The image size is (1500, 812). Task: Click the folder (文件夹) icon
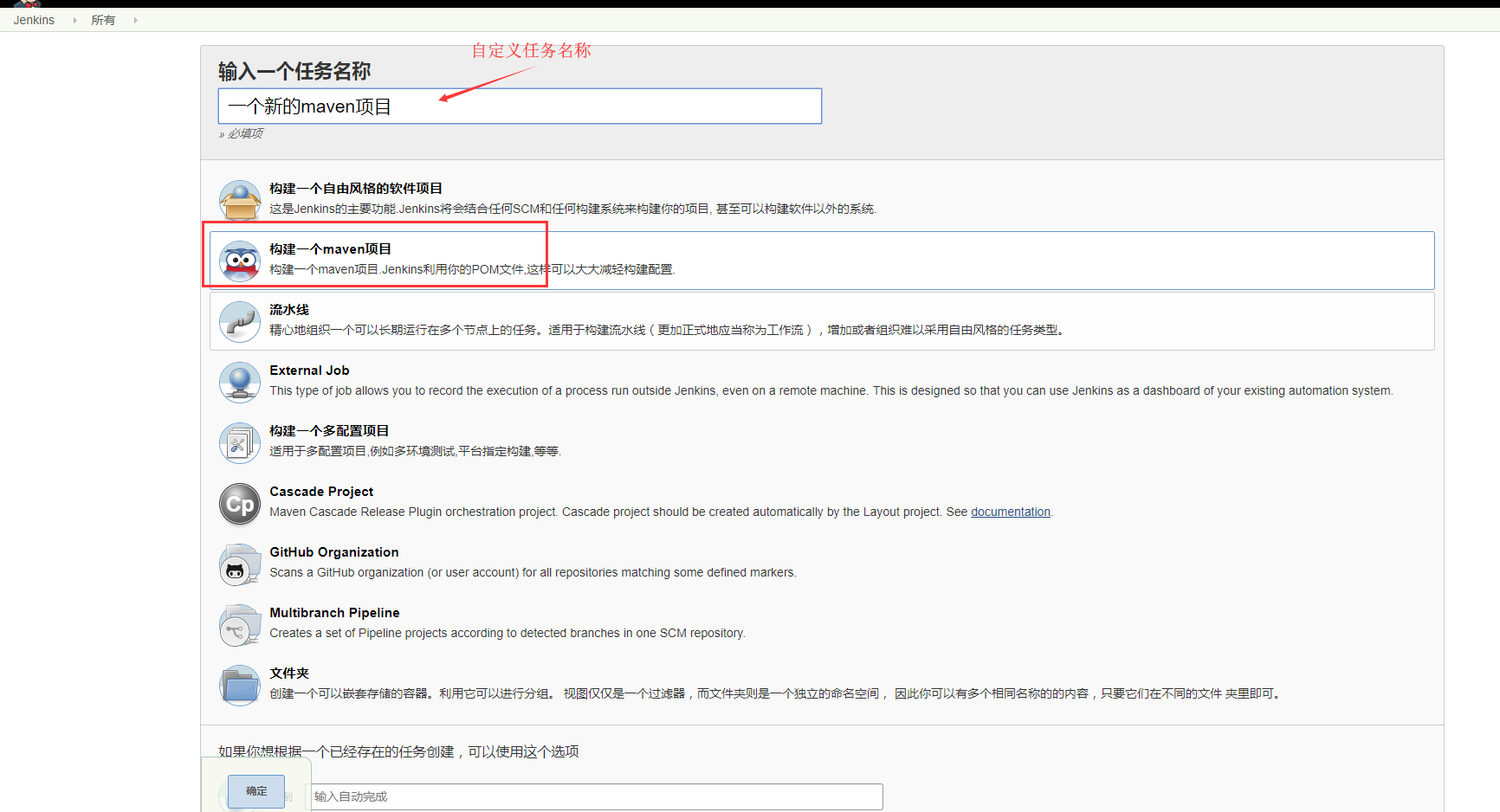(240, 686)
